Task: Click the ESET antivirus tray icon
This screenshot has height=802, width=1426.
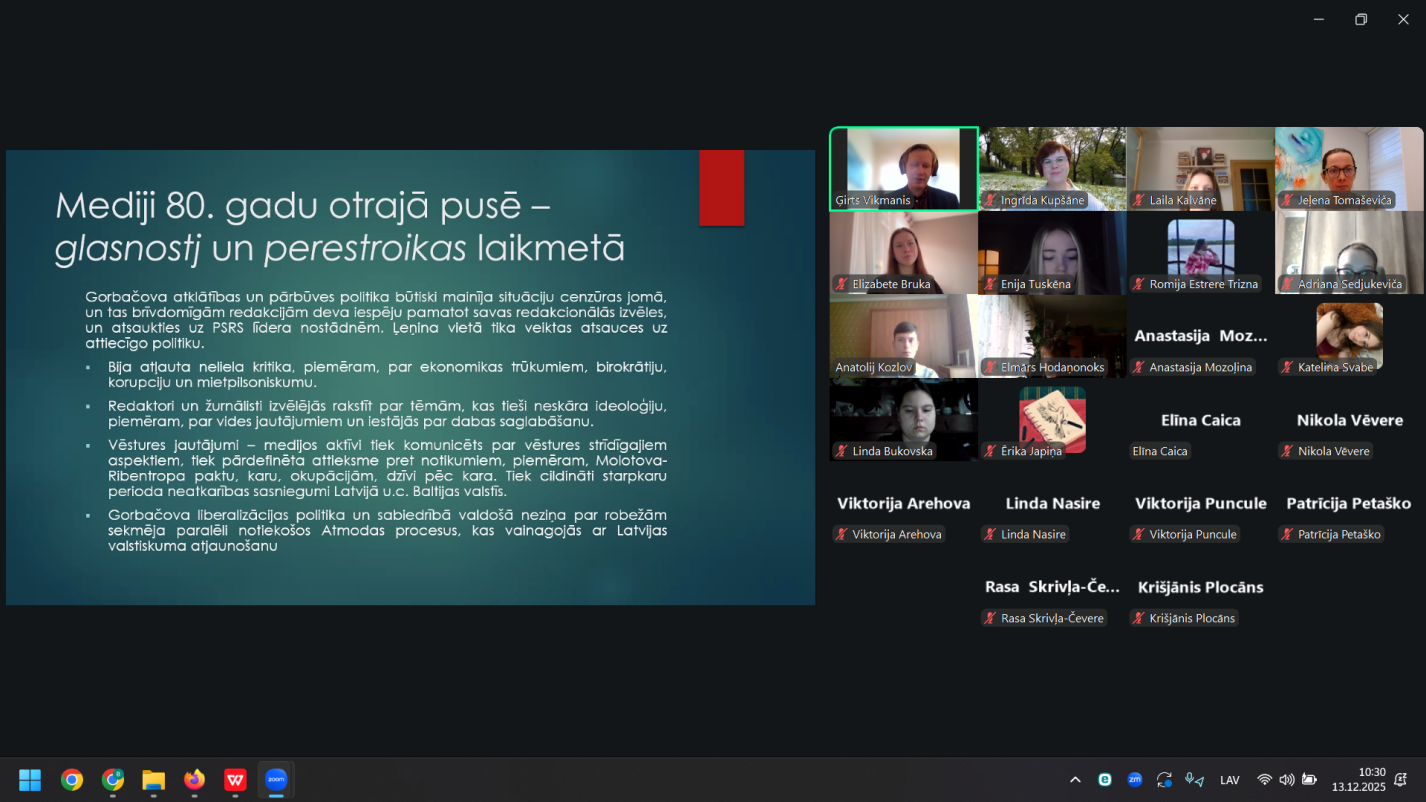Action: pos(1105,780)
